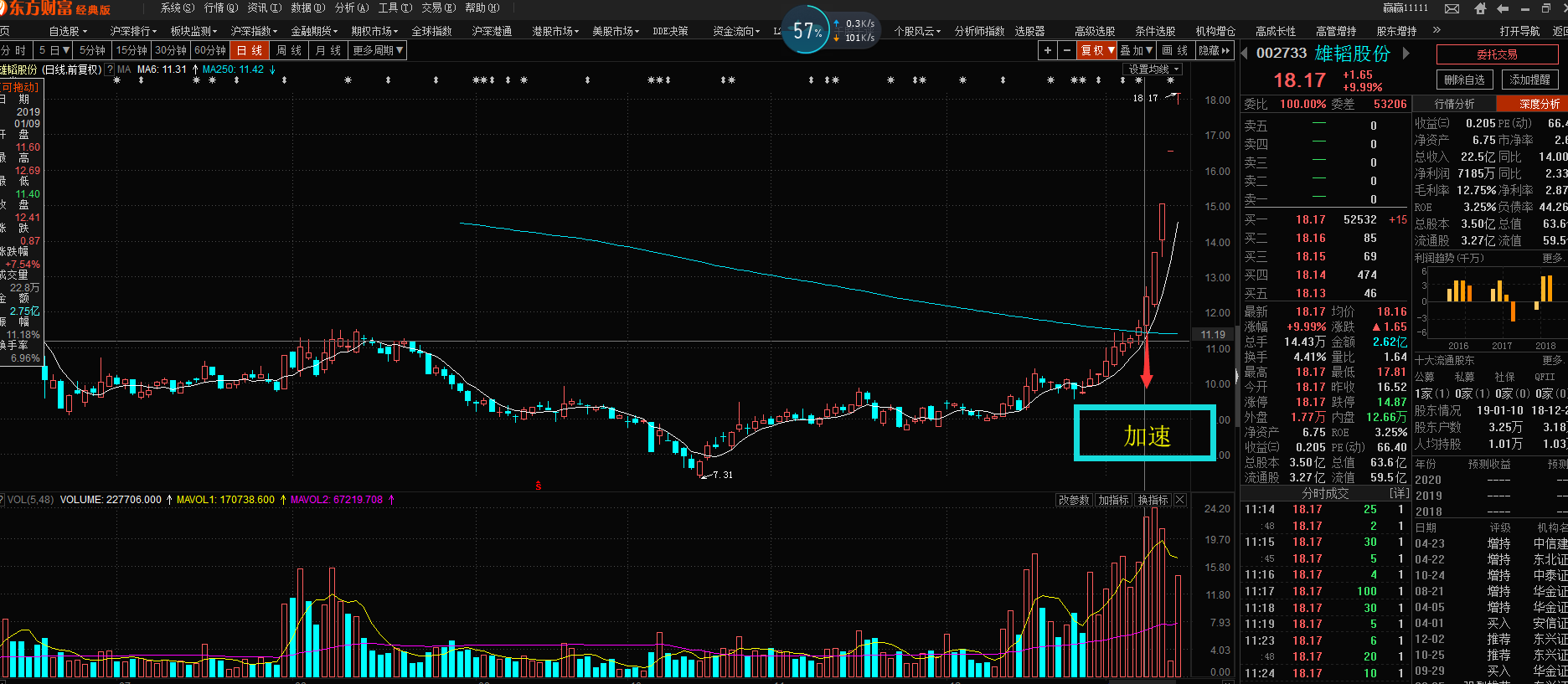This screenshot has width=1568, height=684.
Task: Open the 行情(Q) menu
Action: (x=220, y=8)
